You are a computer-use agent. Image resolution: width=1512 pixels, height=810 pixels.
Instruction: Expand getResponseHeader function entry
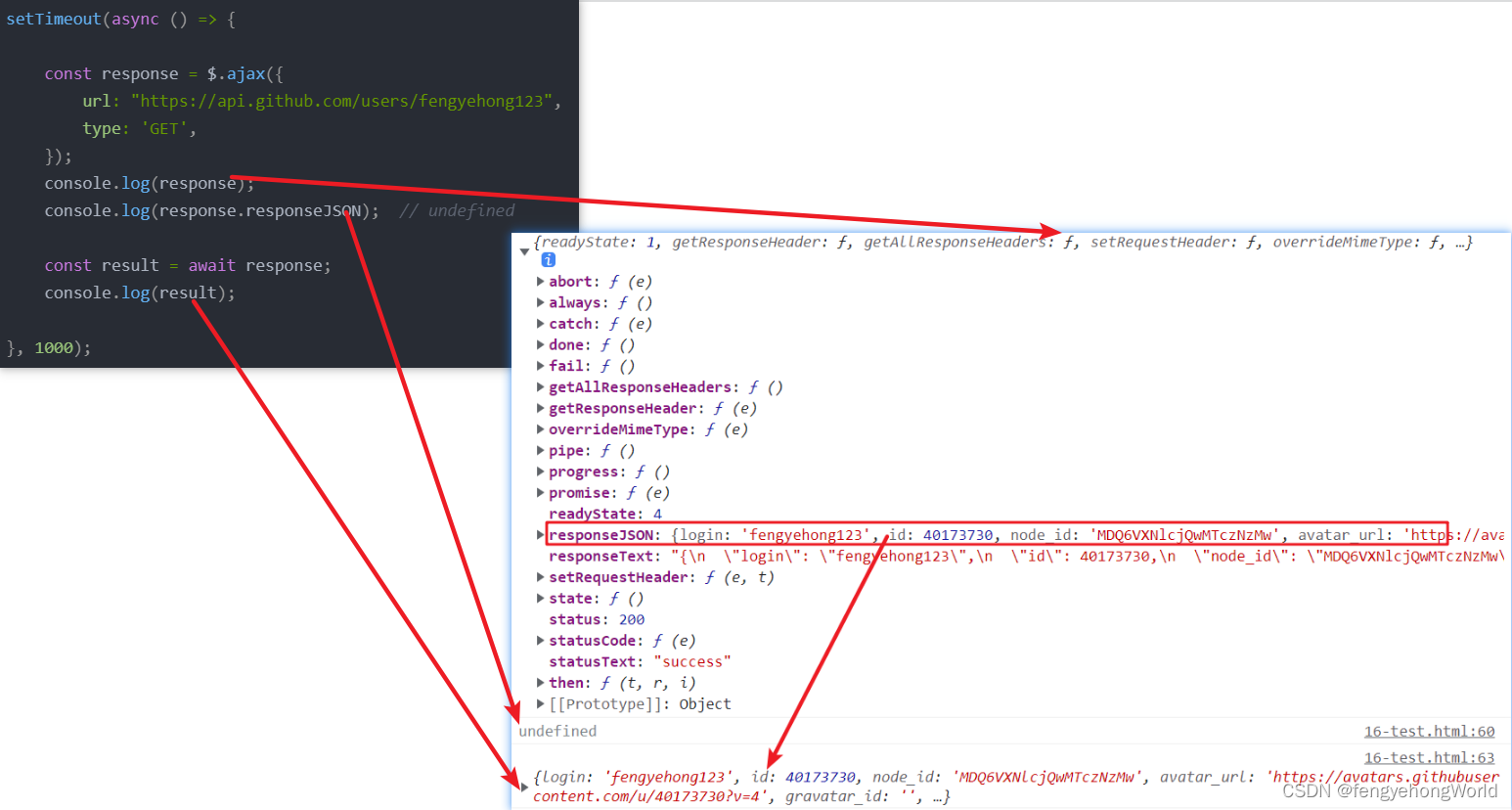(540, 408)
